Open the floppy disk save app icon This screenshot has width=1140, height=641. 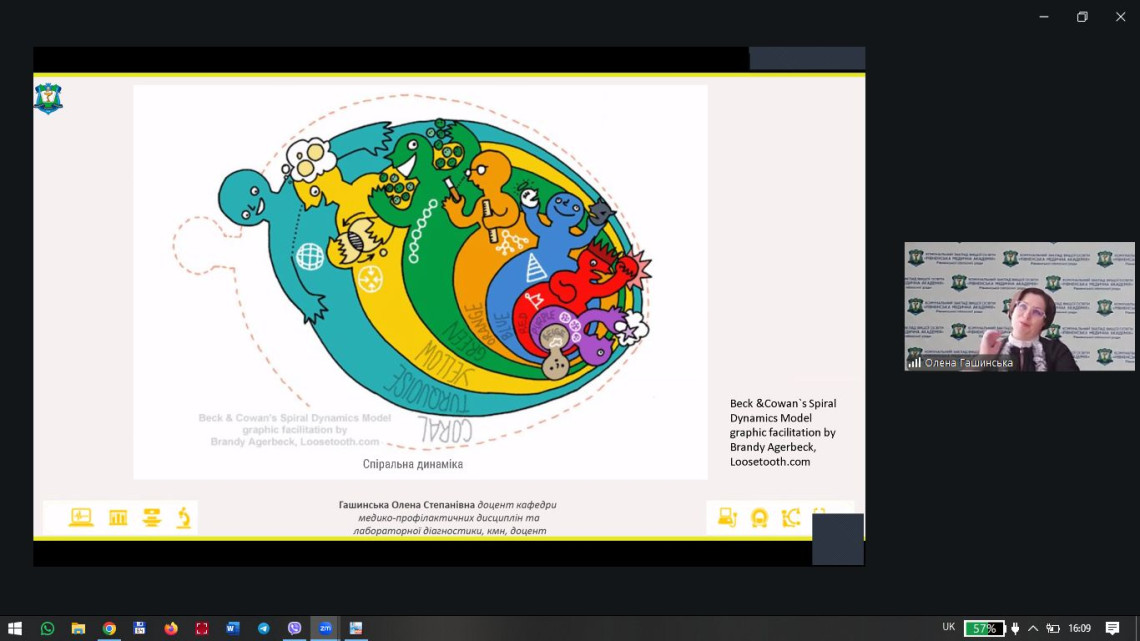(140, 629)
